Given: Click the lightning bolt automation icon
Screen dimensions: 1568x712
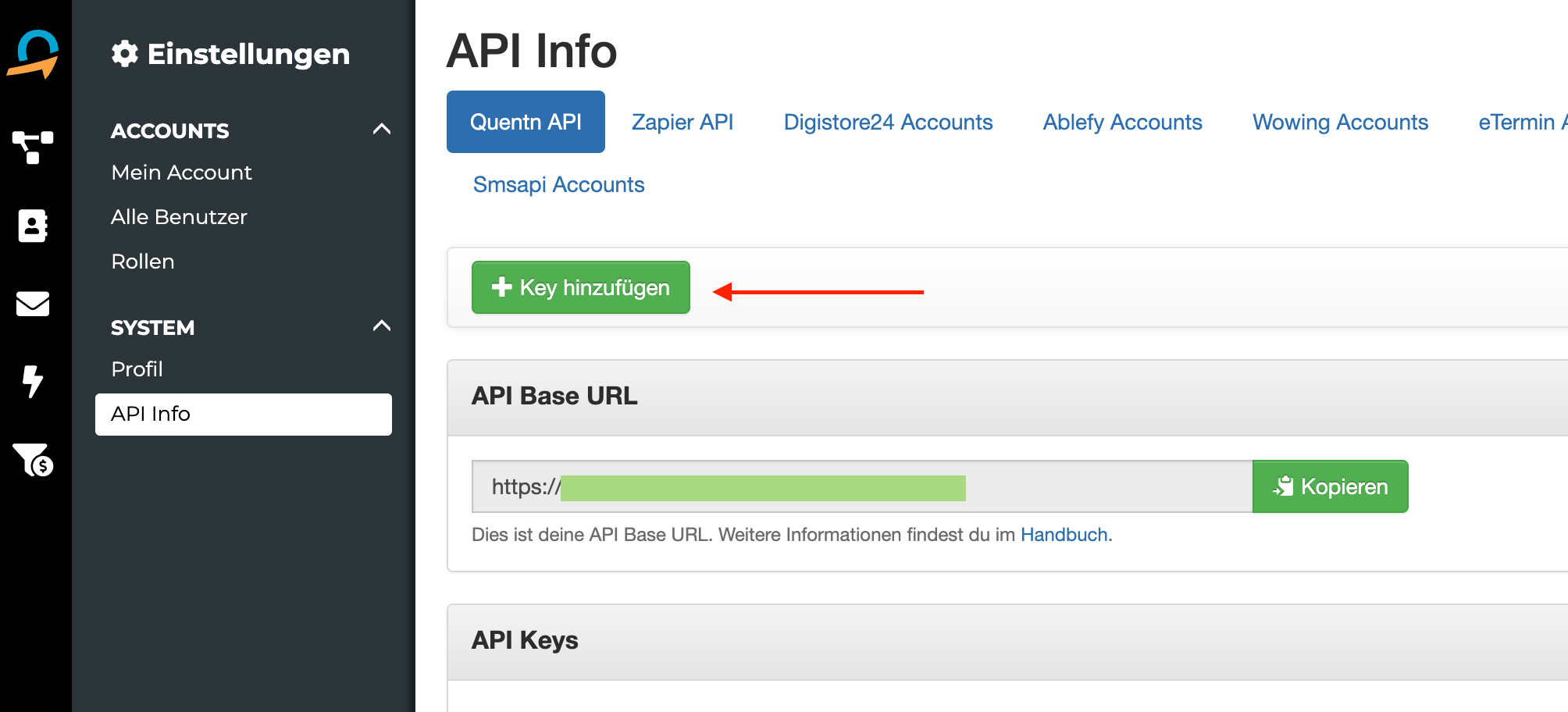Looking at the screenshot, I should pyautogui.click(x=33, y=381).
